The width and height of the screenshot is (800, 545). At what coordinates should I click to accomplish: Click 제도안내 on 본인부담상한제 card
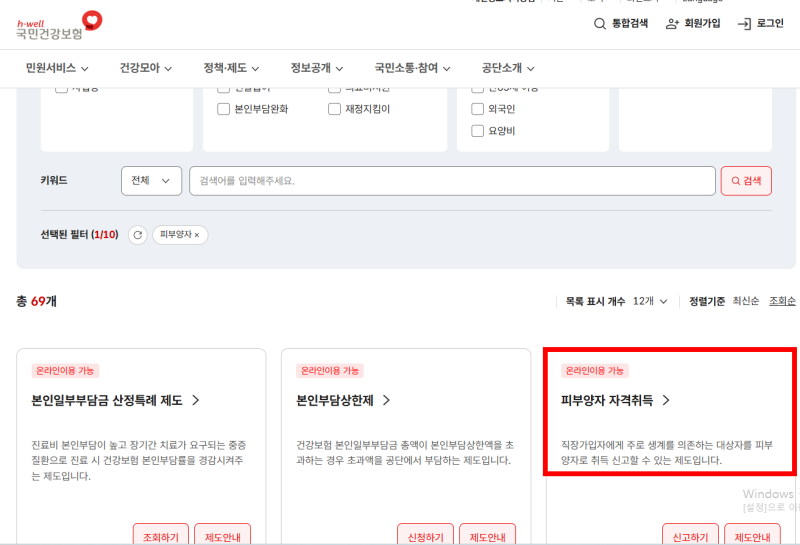tap(487, 535)
